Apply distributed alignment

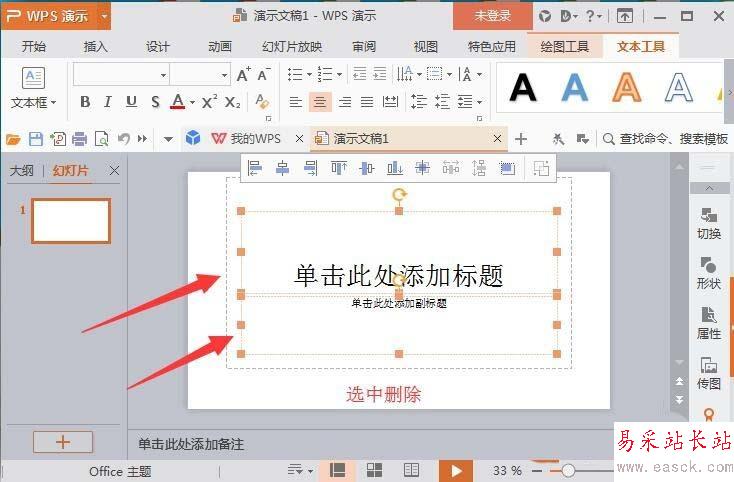[390, 102]
